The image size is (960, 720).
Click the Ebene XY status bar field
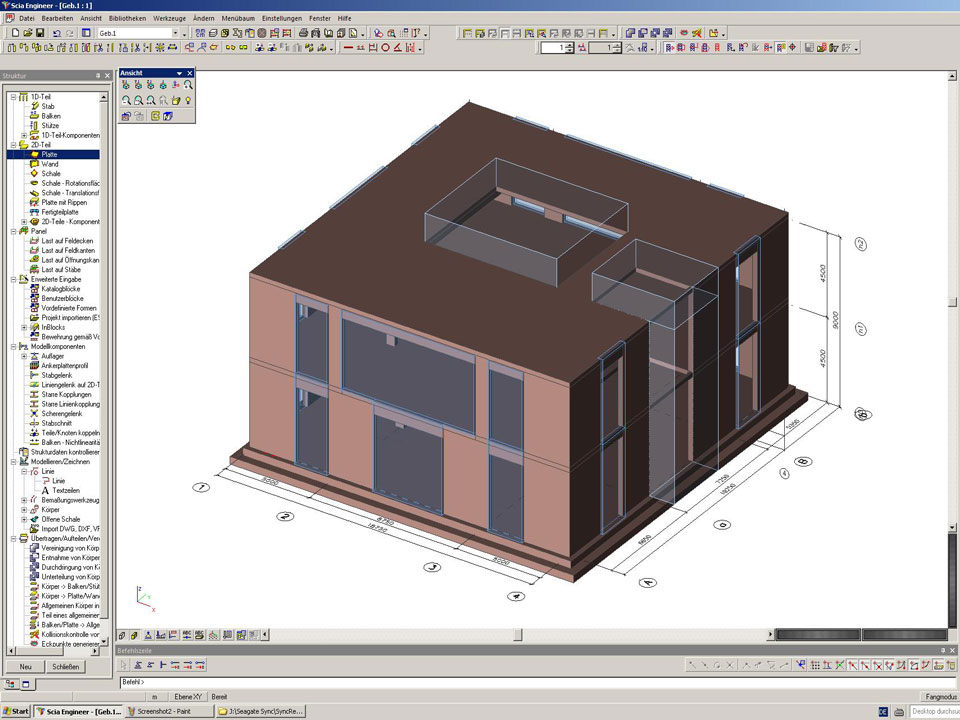click(190, 696)
